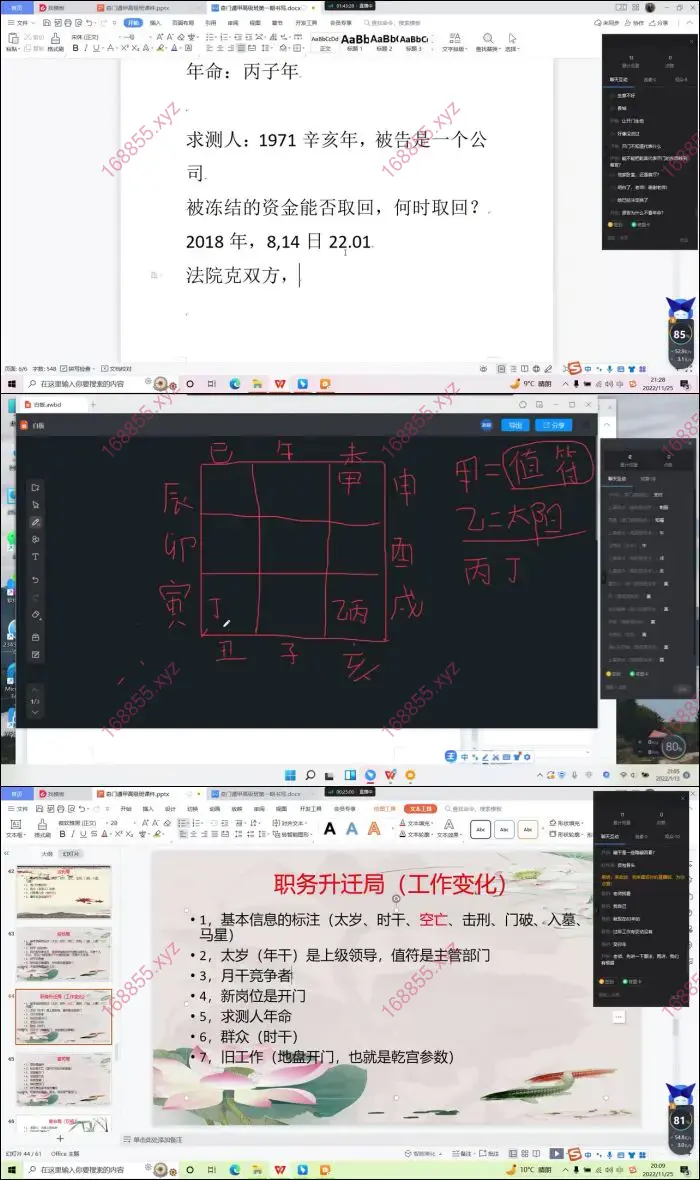Add a new slide with the plus button
This screenshot has width=700, height=1180.
(x=60, y=1138)
